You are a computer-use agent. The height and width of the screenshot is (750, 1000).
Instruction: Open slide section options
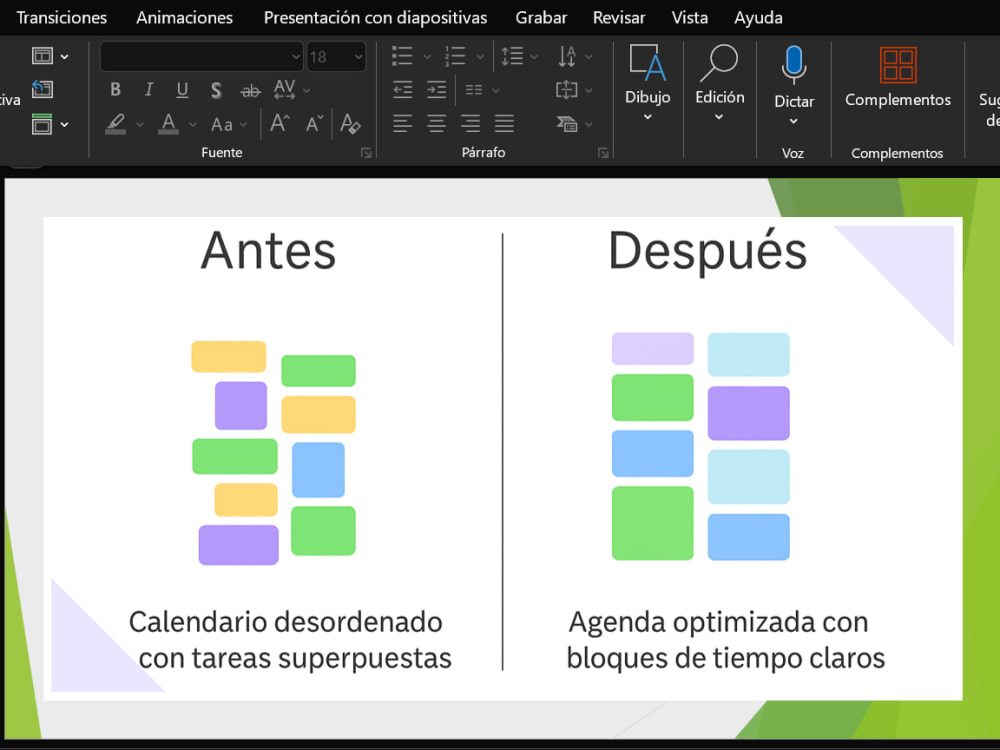tap(50, 124)
